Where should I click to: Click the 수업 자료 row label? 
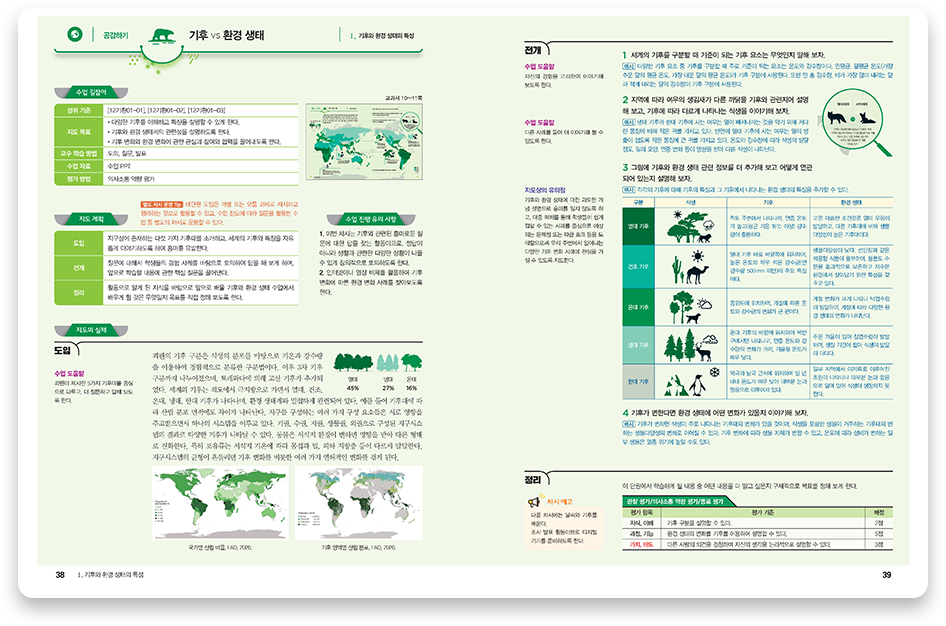pyautogui.click(x=78, y=166)
